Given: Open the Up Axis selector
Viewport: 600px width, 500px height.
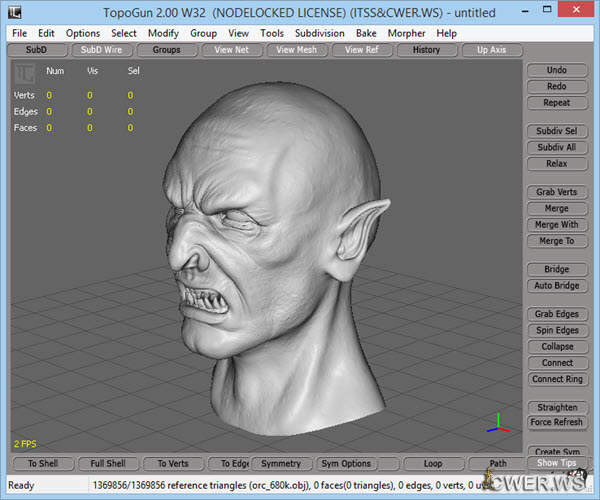Looking at the screenshot, I should [x=491, y=50].
